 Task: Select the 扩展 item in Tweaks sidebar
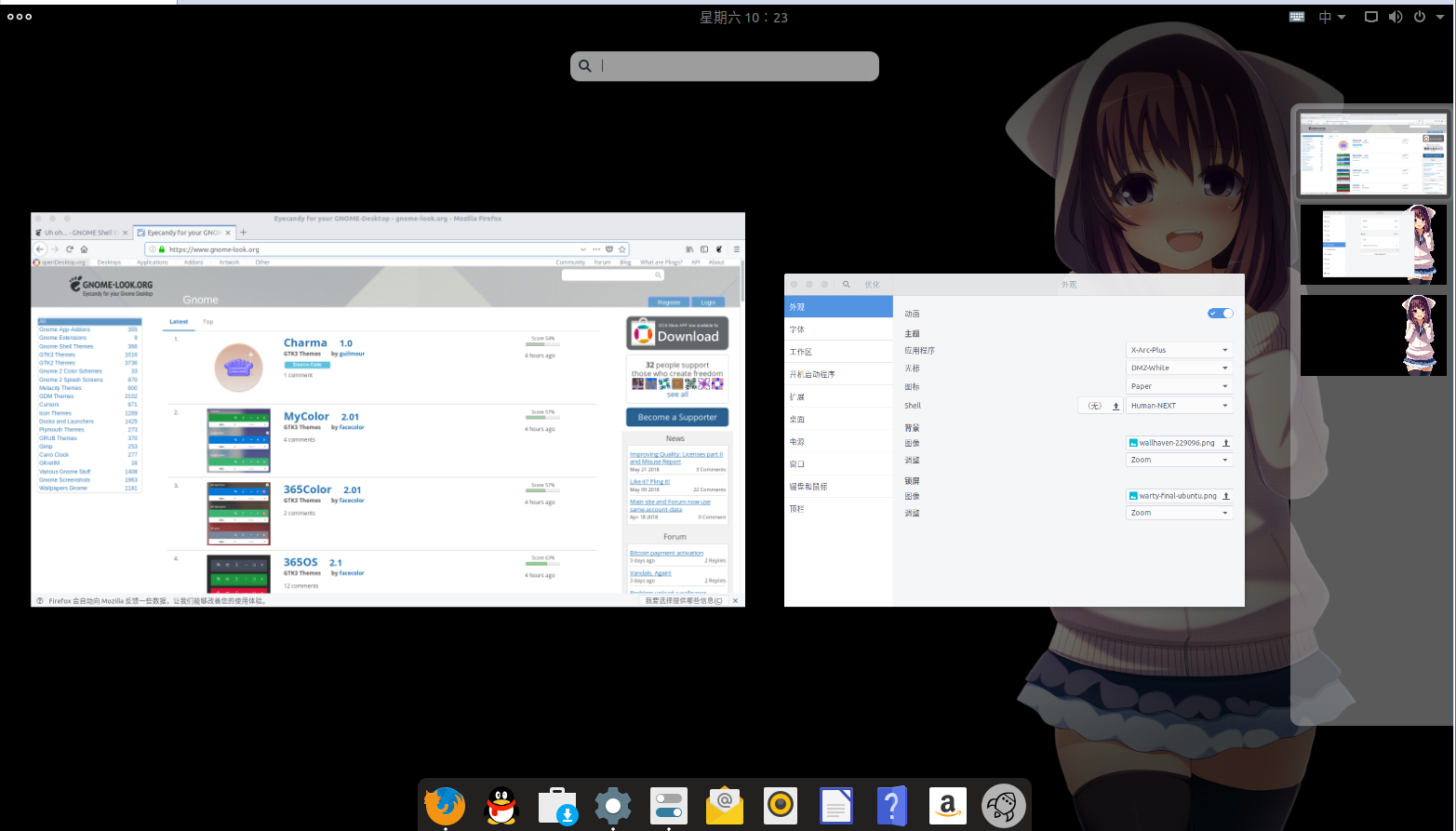(838, 396)
